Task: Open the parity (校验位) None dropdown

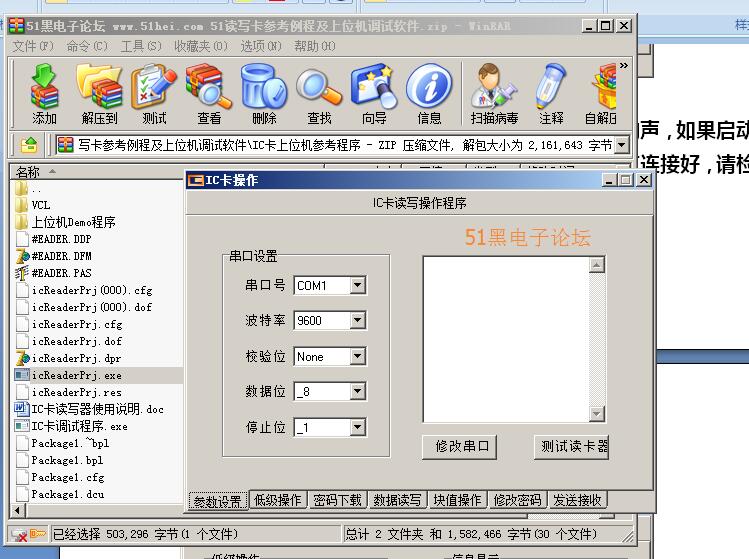Action: click(357, 356)
